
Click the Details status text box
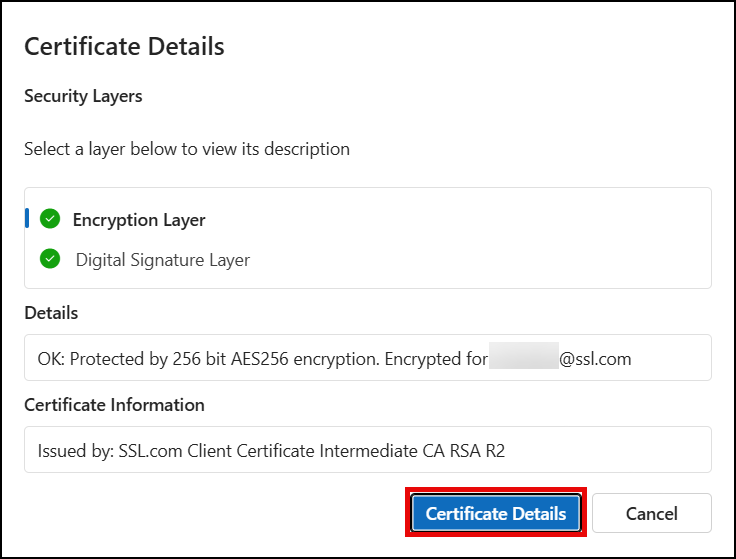pos(367,358)
